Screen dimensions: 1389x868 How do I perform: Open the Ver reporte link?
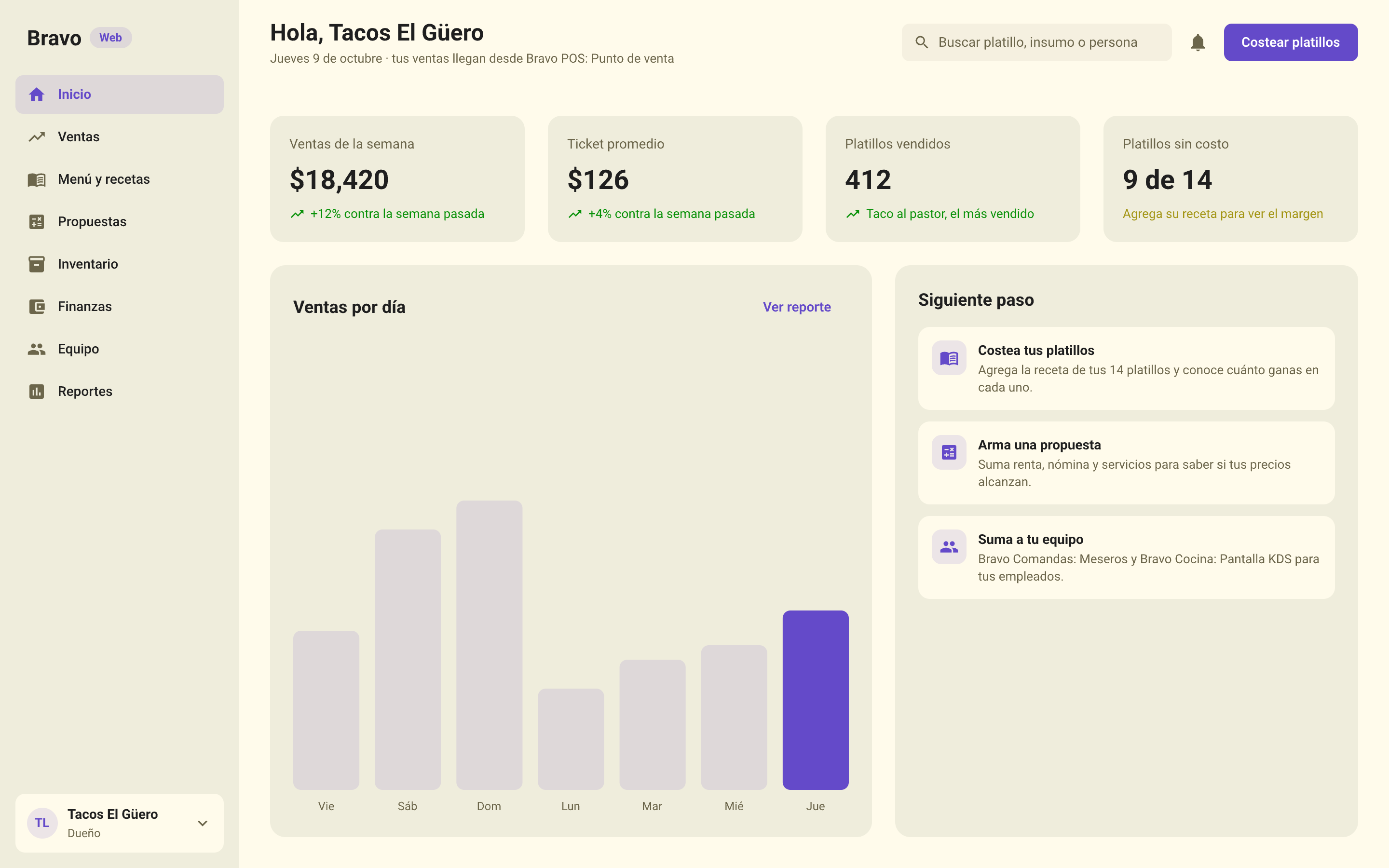point(797,307)
